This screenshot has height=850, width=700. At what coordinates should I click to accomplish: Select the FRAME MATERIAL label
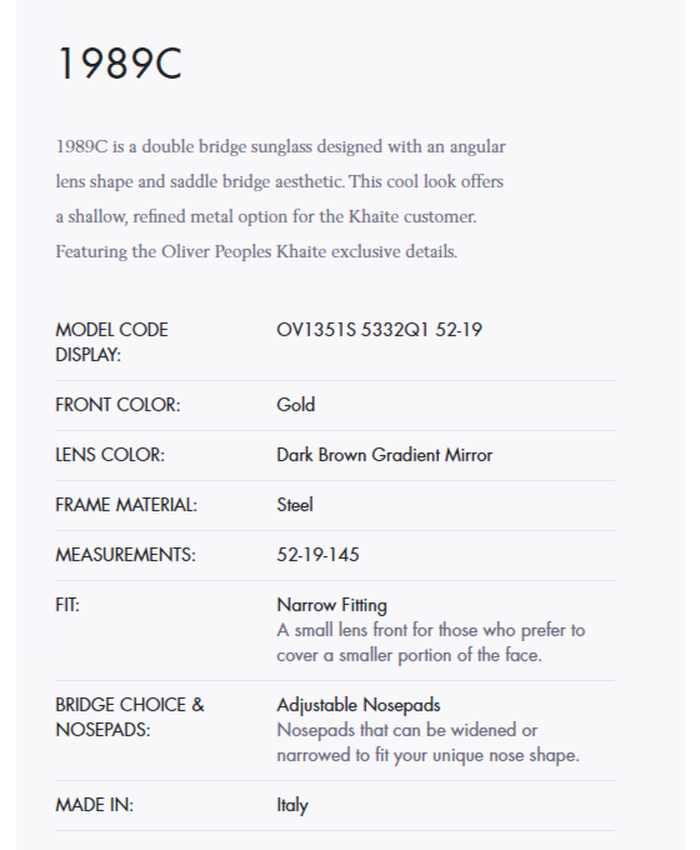(x=126, y=505)
